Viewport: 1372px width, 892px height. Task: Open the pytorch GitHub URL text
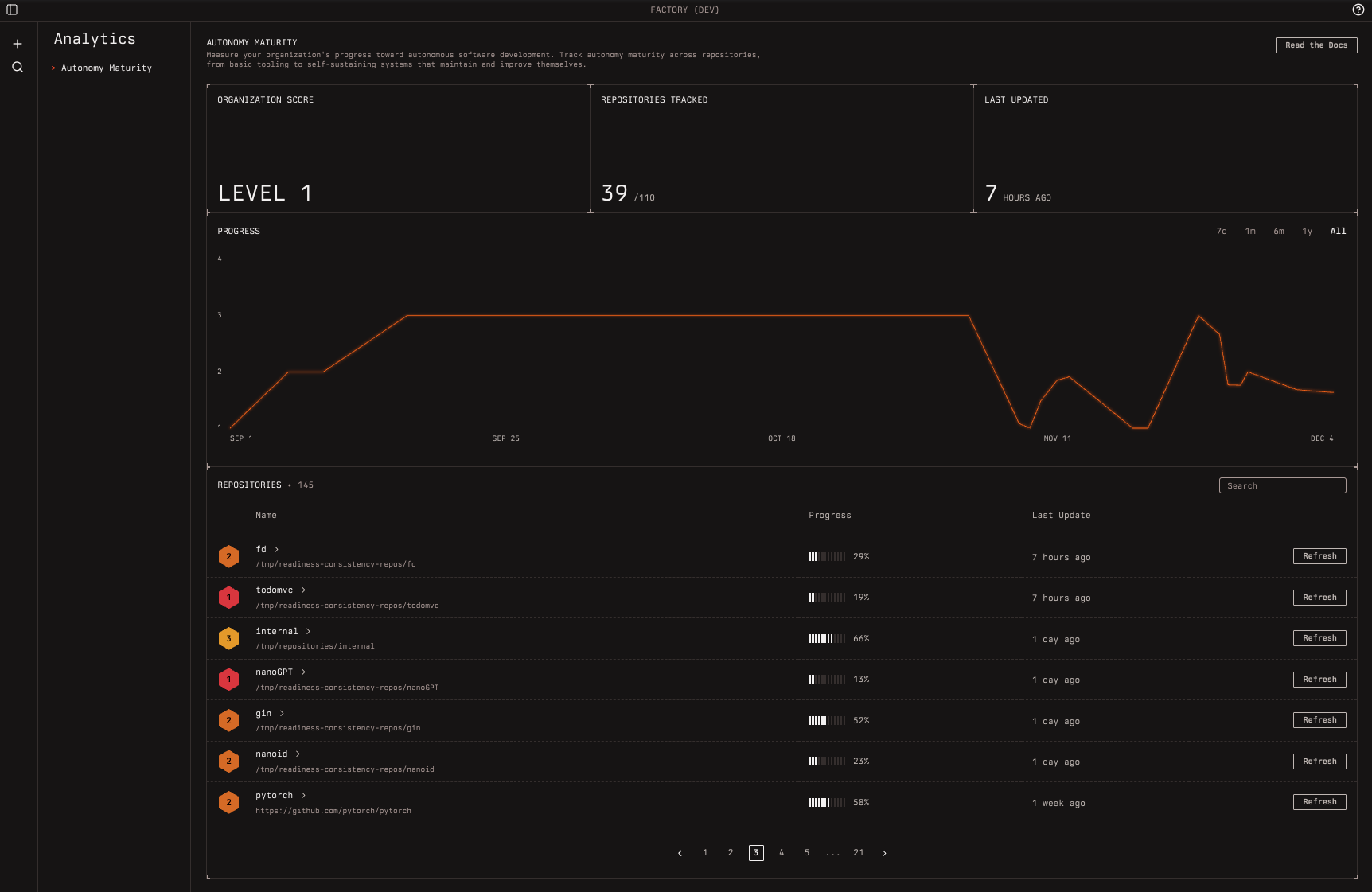[x=333, y=811]
